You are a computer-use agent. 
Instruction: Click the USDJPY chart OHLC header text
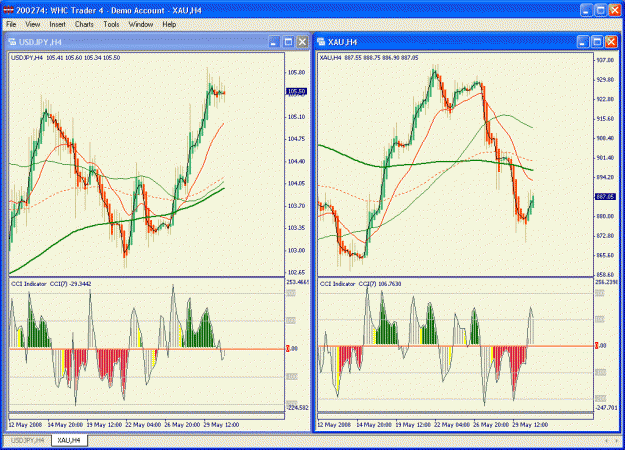65,58
